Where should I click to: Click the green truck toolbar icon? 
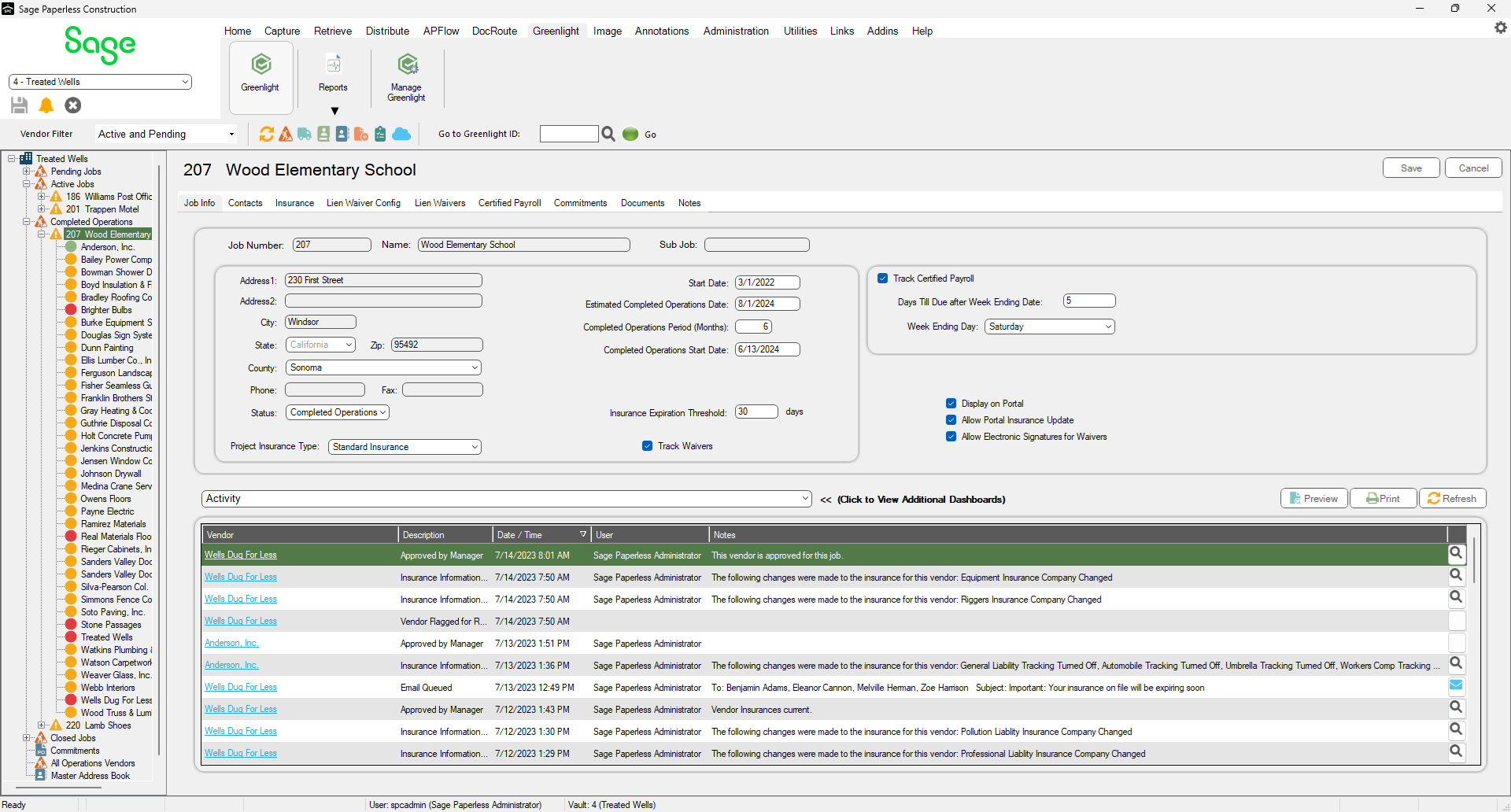pos(305,134)
